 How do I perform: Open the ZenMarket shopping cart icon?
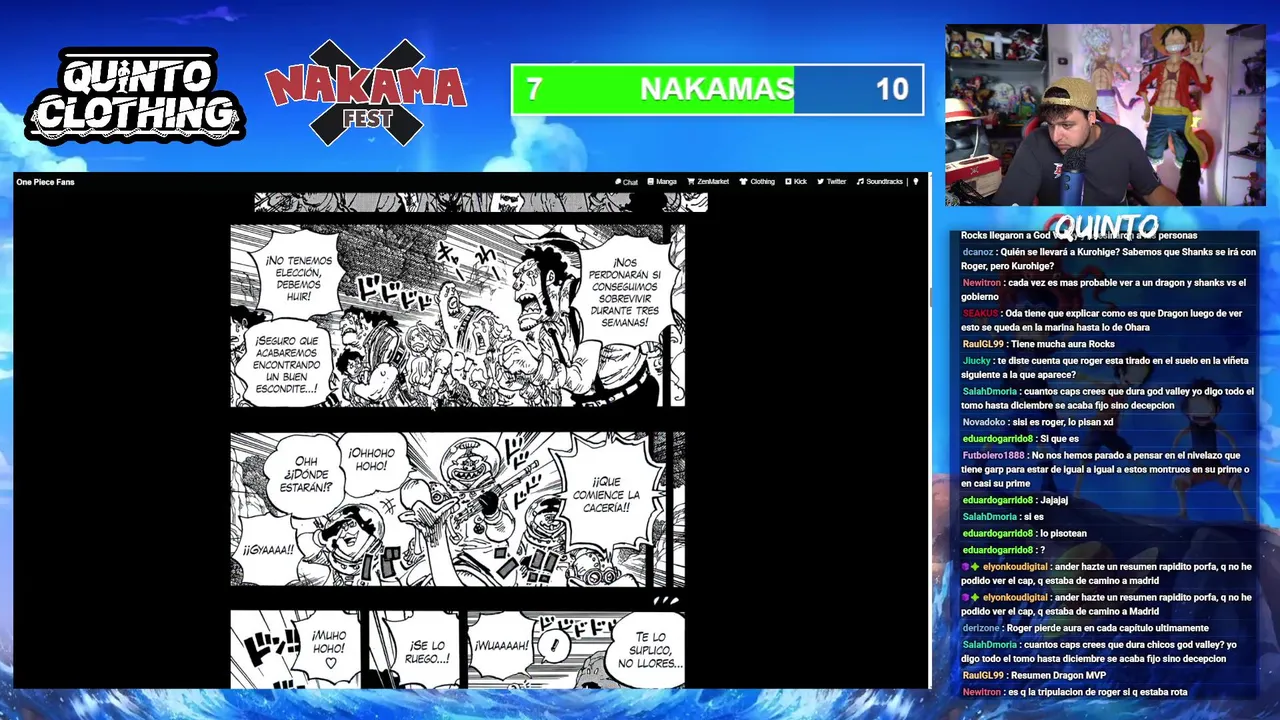tap(690, 182)
